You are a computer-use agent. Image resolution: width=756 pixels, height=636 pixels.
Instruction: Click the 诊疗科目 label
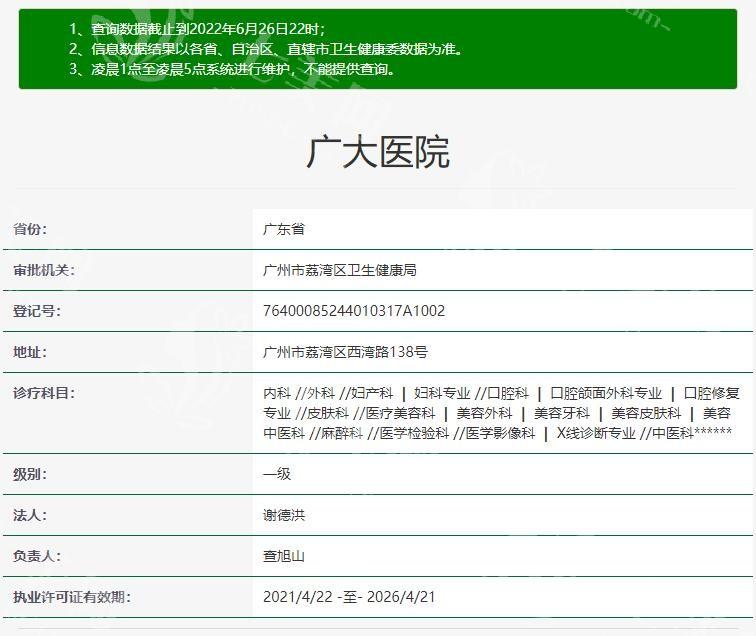tap(44, 393)
